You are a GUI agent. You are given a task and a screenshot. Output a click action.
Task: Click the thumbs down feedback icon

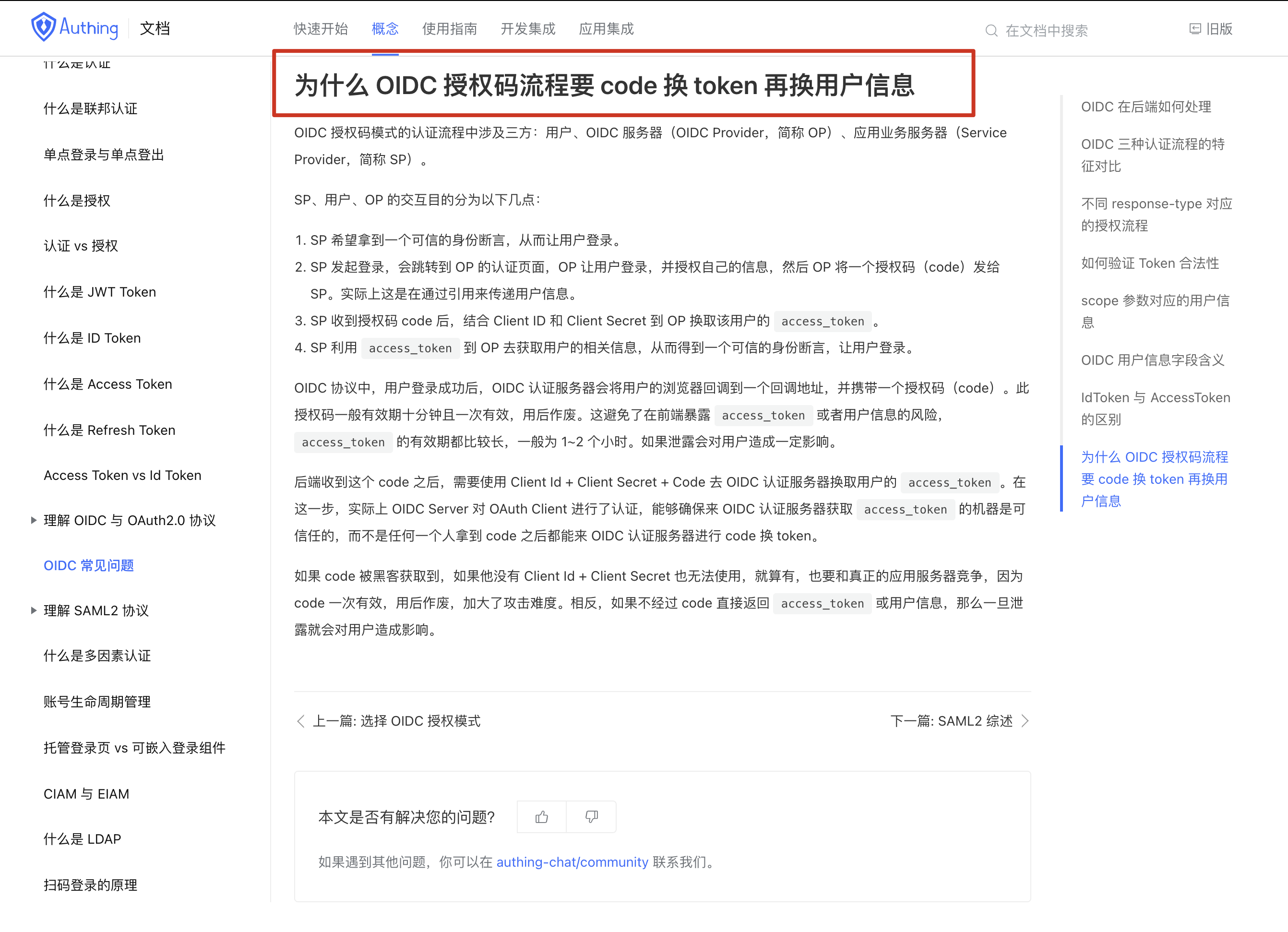591,817
